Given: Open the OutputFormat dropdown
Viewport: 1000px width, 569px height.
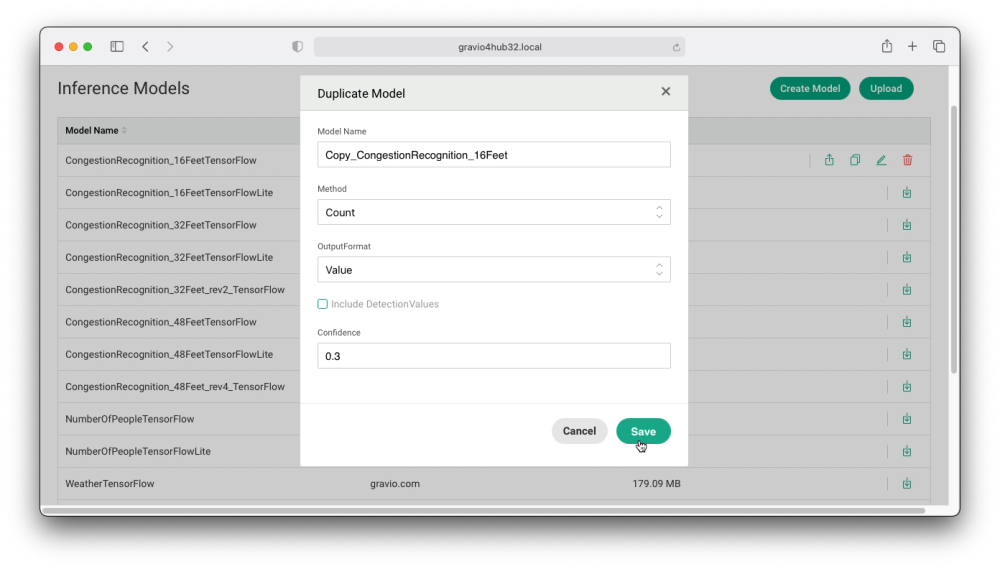Looking at the screenshot, I should pyautogui.click(x=494, y=270).
